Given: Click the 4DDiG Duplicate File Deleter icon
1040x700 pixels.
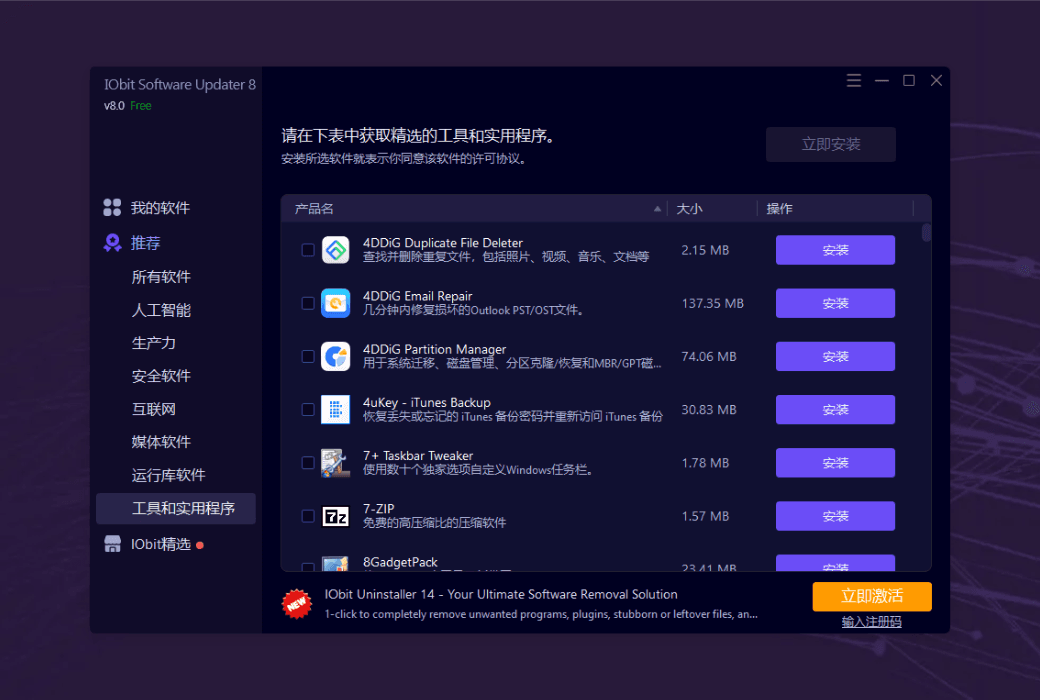Looking at the screenshot, I should click(336, 250).
